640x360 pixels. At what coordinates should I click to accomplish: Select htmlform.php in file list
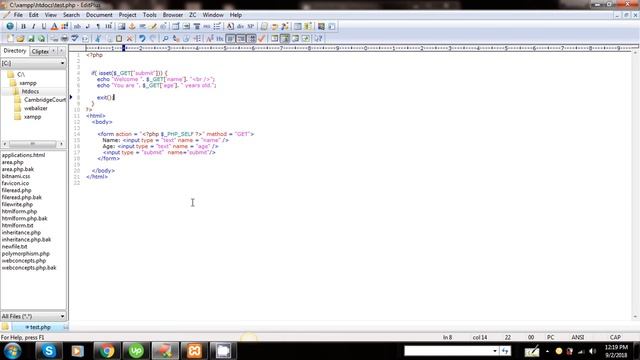(19, 211)
